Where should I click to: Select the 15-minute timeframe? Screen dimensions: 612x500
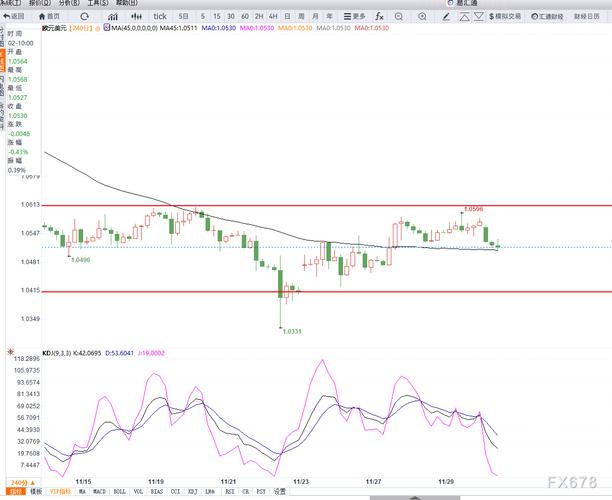tap(217, 16)
